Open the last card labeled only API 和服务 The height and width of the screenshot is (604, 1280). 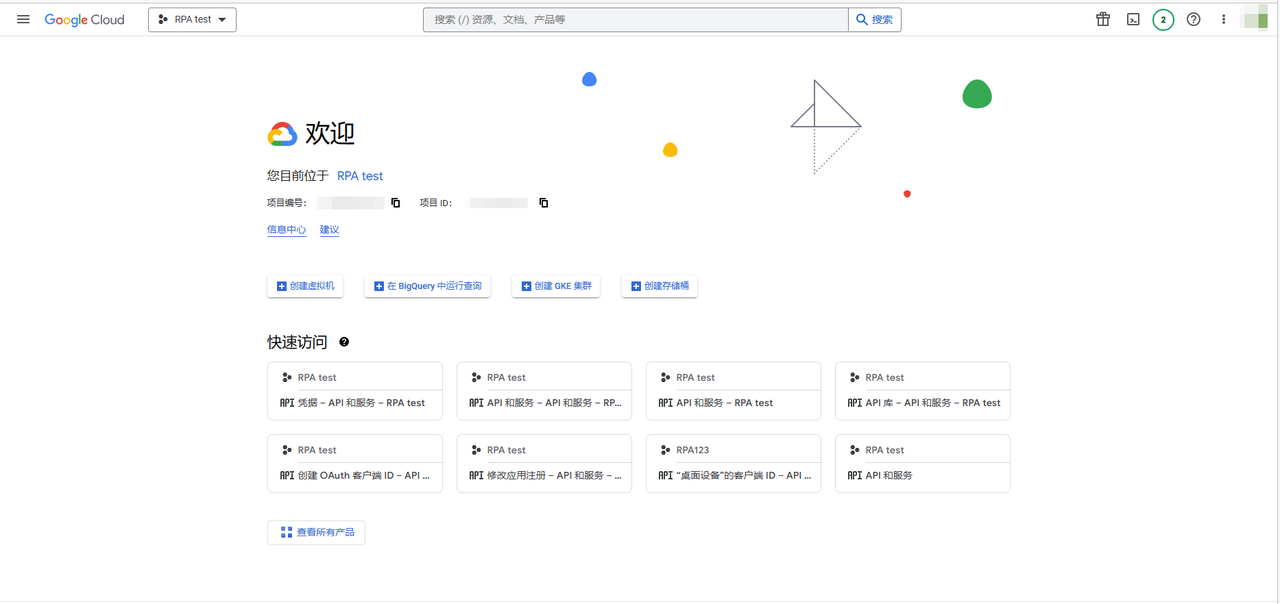click(x=923, y=463)
